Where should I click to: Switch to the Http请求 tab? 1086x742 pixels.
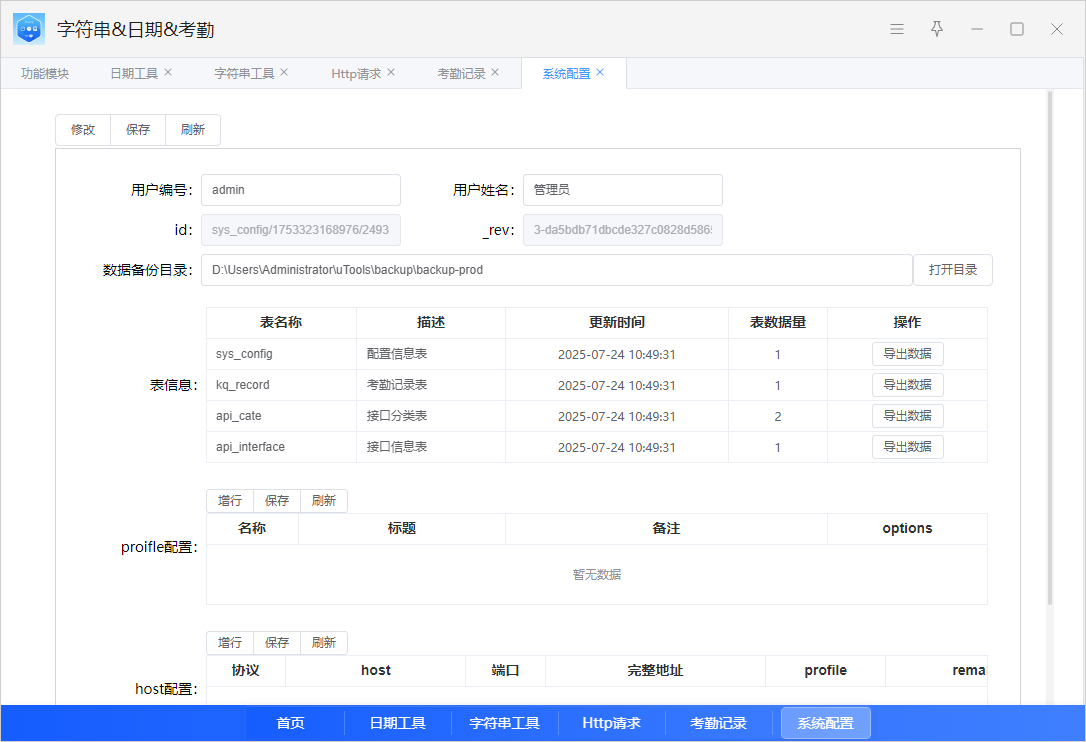pos(356,73)
